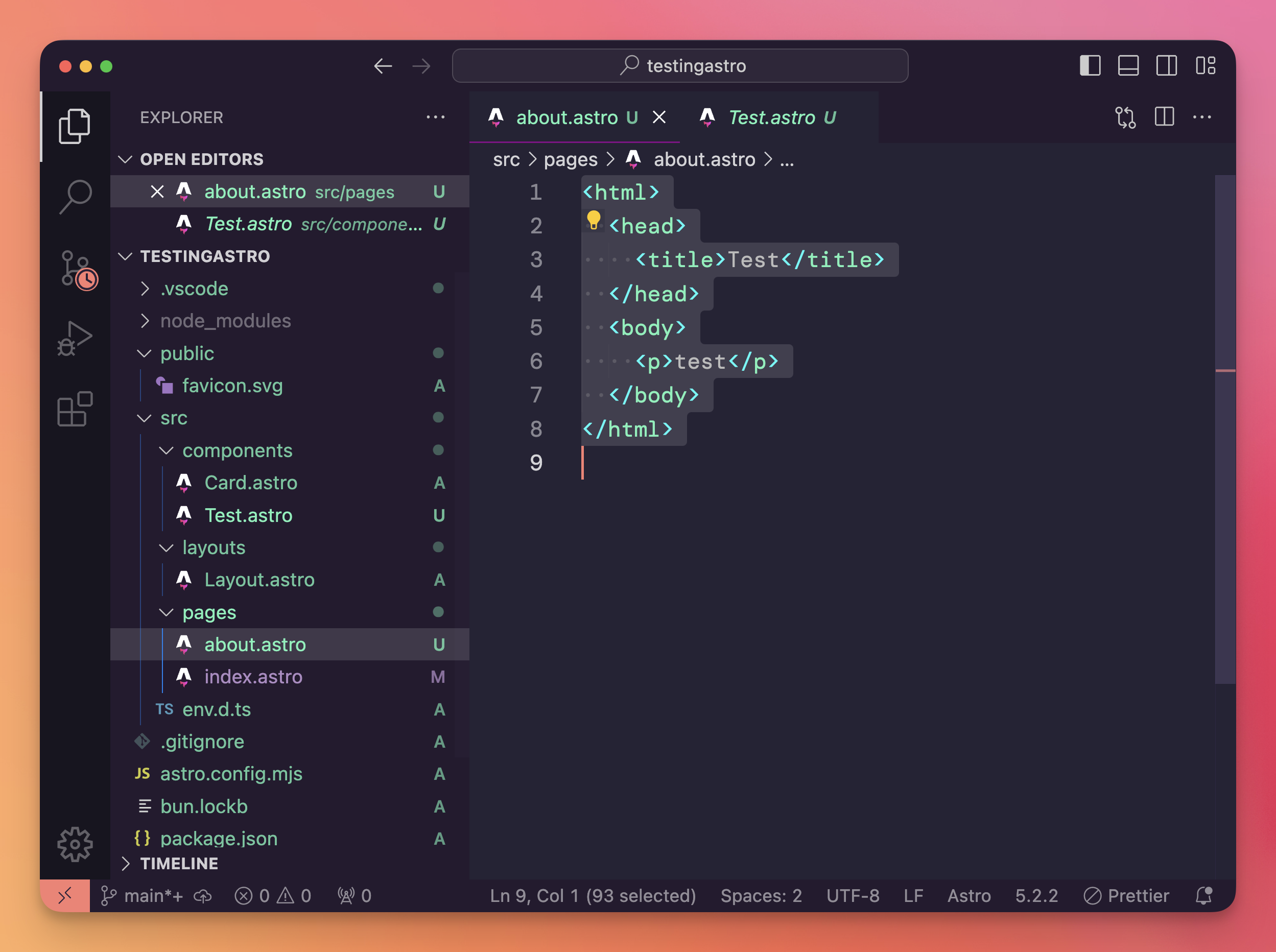Click the lightbulb code action icon
The image size is (1276, 952).
coord(593,220)
